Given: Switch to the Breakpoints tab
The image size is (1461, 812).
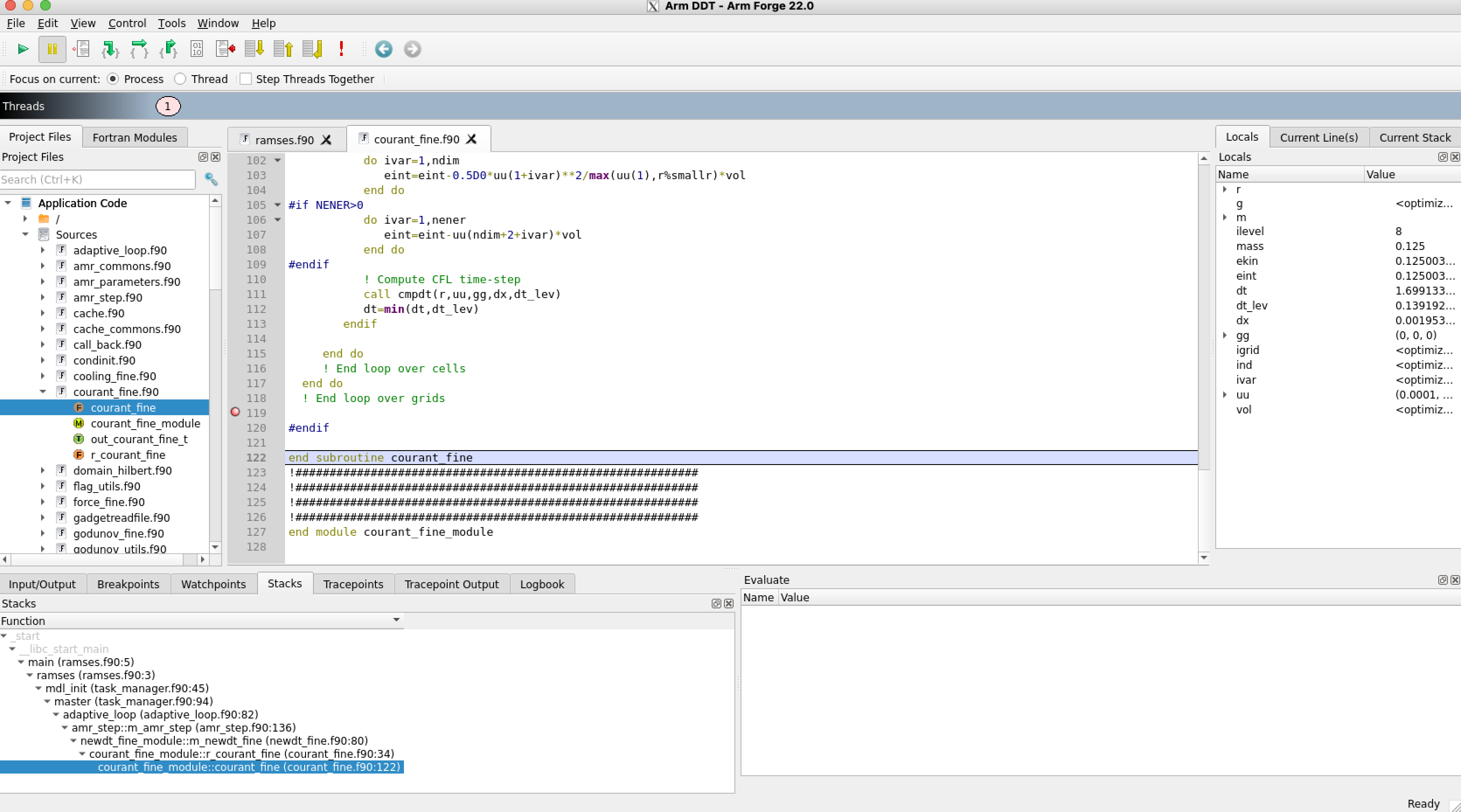Looking at the screenshot, I should pos(128,584).
